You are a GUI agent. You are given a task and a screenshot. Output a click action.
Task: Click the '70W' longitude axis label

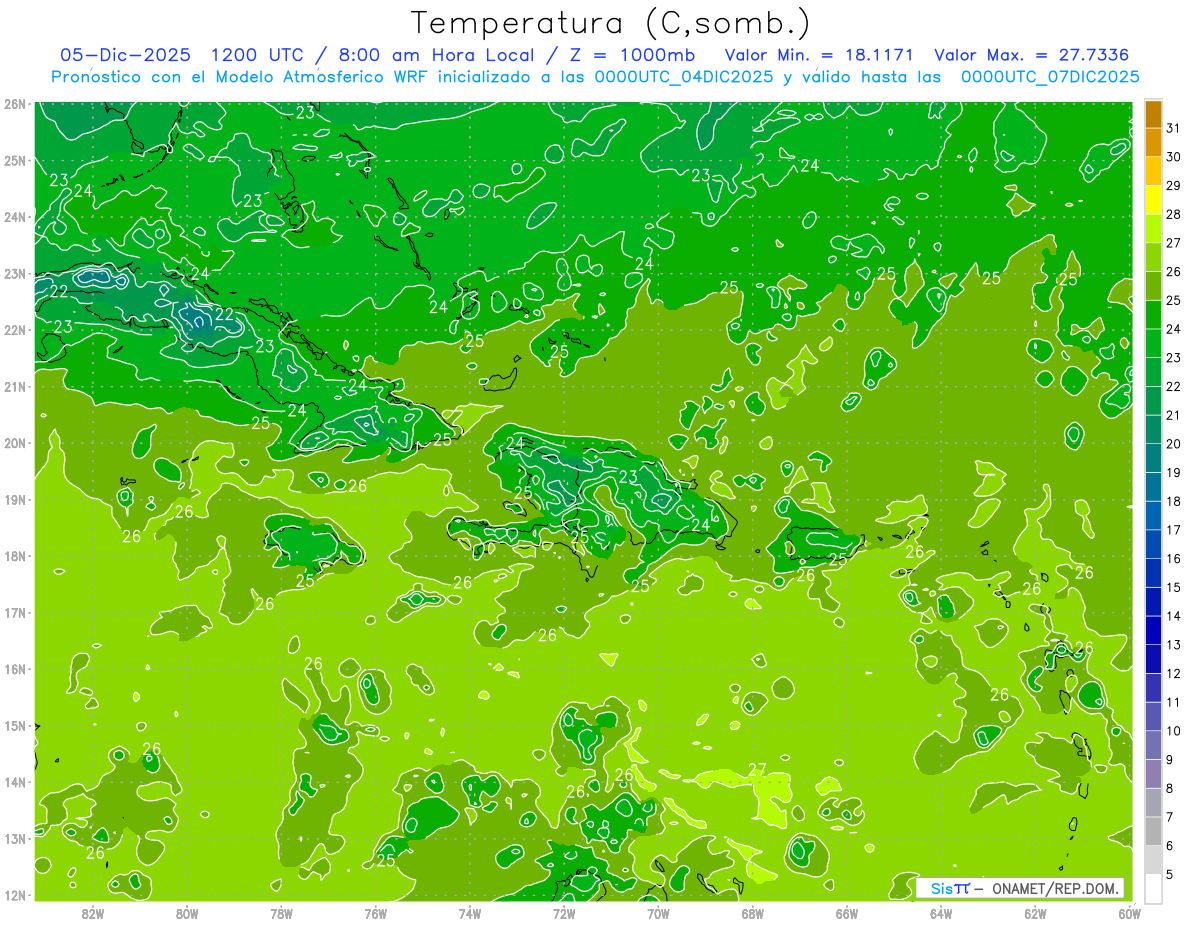coord(658,912)
